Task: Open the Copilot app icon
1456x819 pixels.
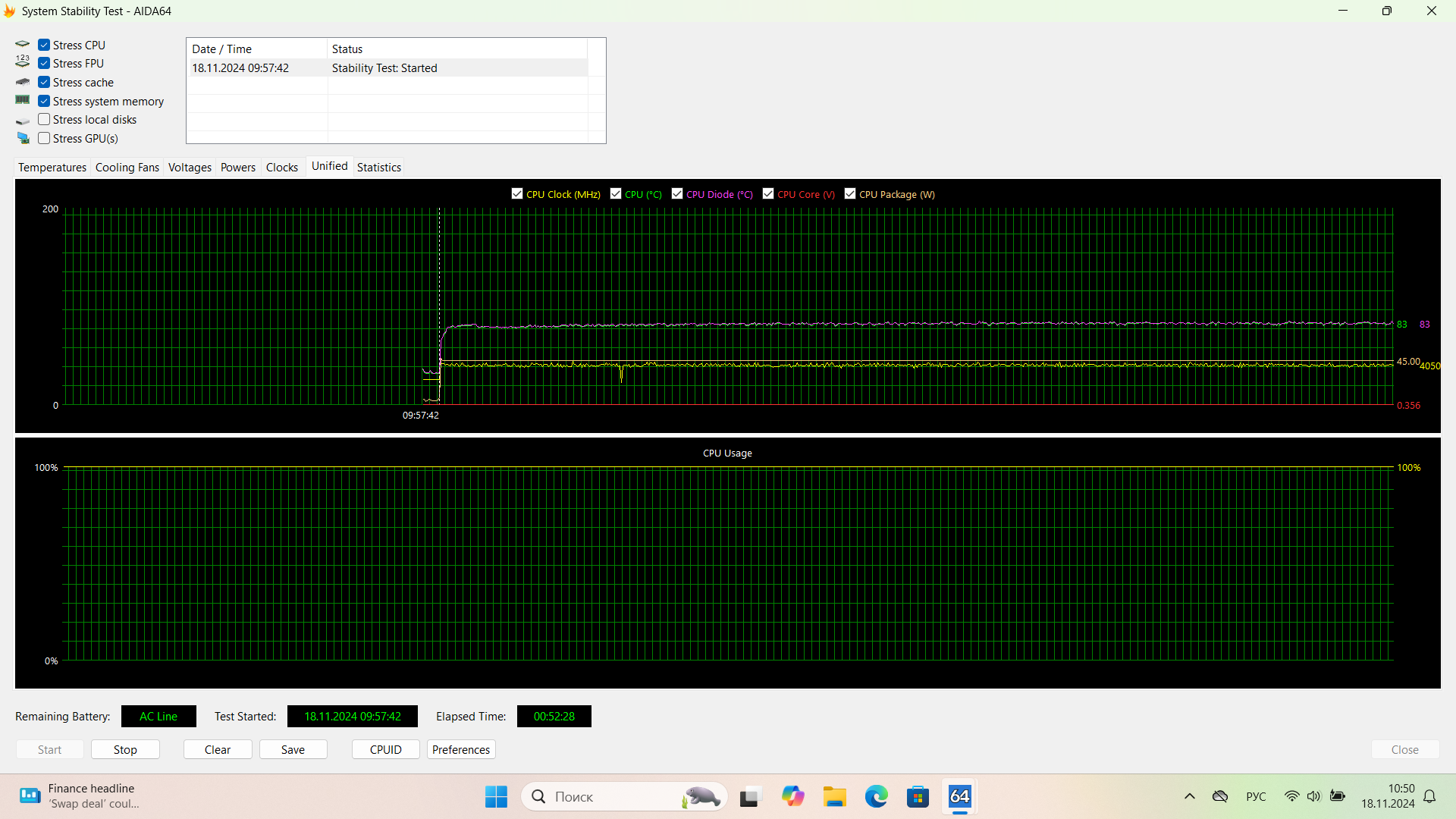Action: click(x=792, y=796)
